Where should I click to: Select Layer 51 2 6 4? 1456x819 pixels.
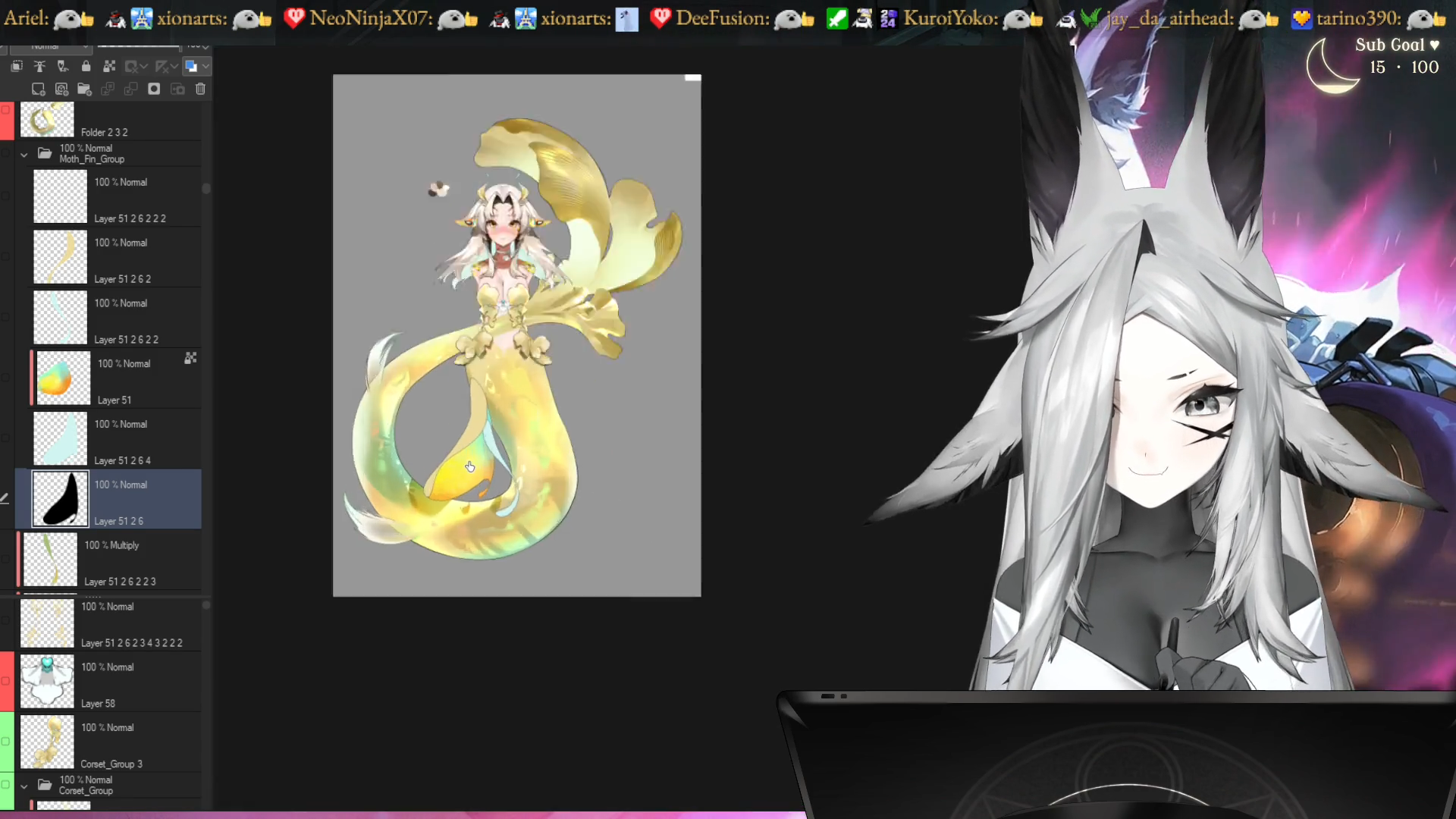(x=144, y=440)
